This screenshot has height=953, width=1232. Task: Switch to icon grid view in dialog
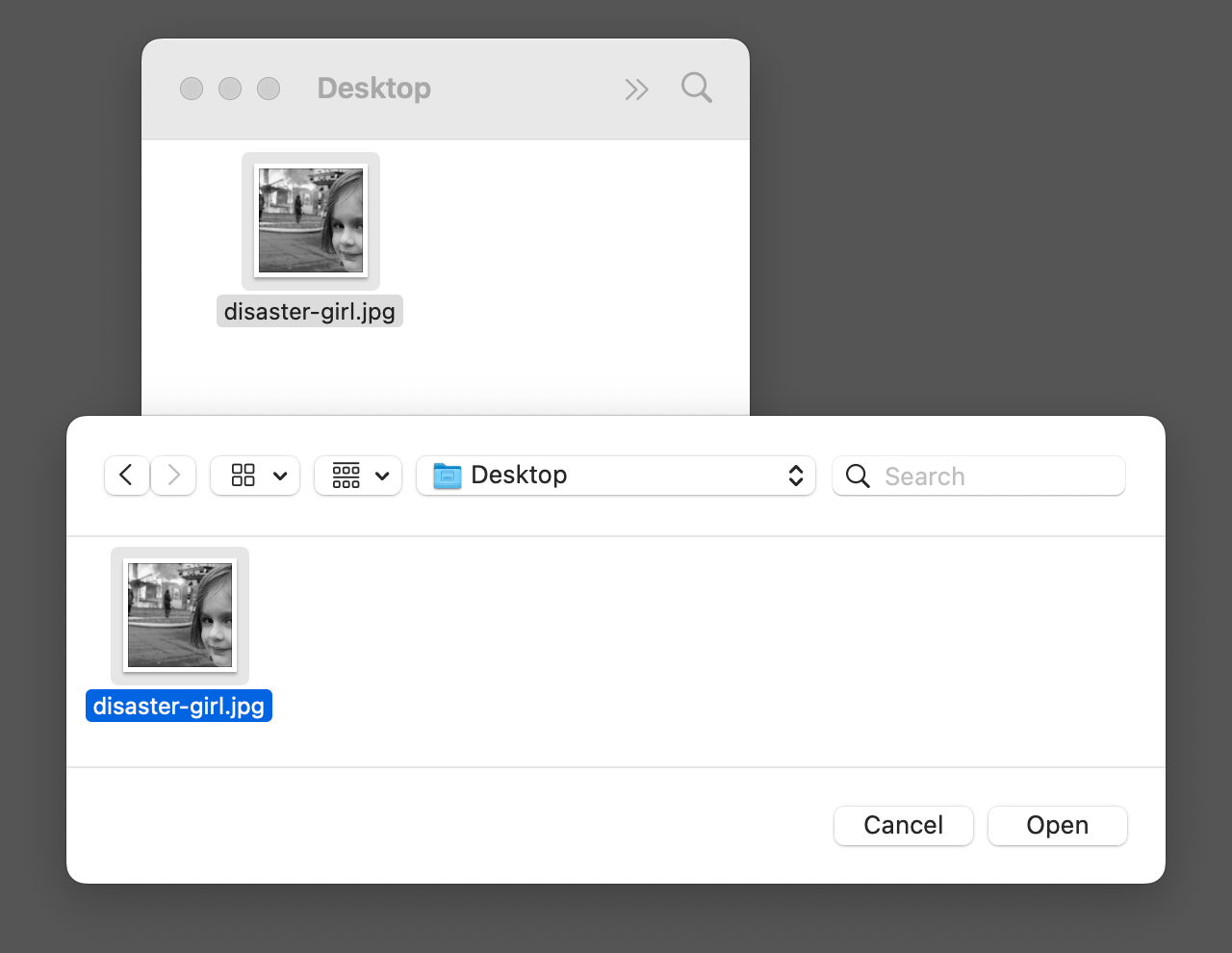click(244, 476)
